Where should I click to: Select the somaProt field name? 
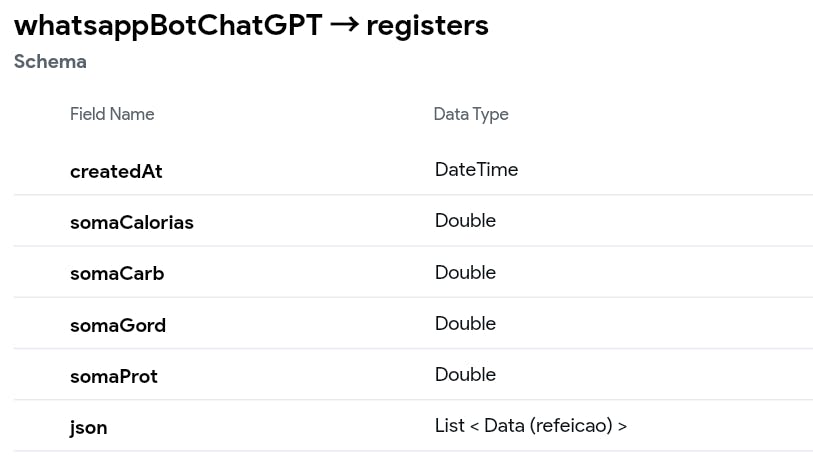(114, 376)
